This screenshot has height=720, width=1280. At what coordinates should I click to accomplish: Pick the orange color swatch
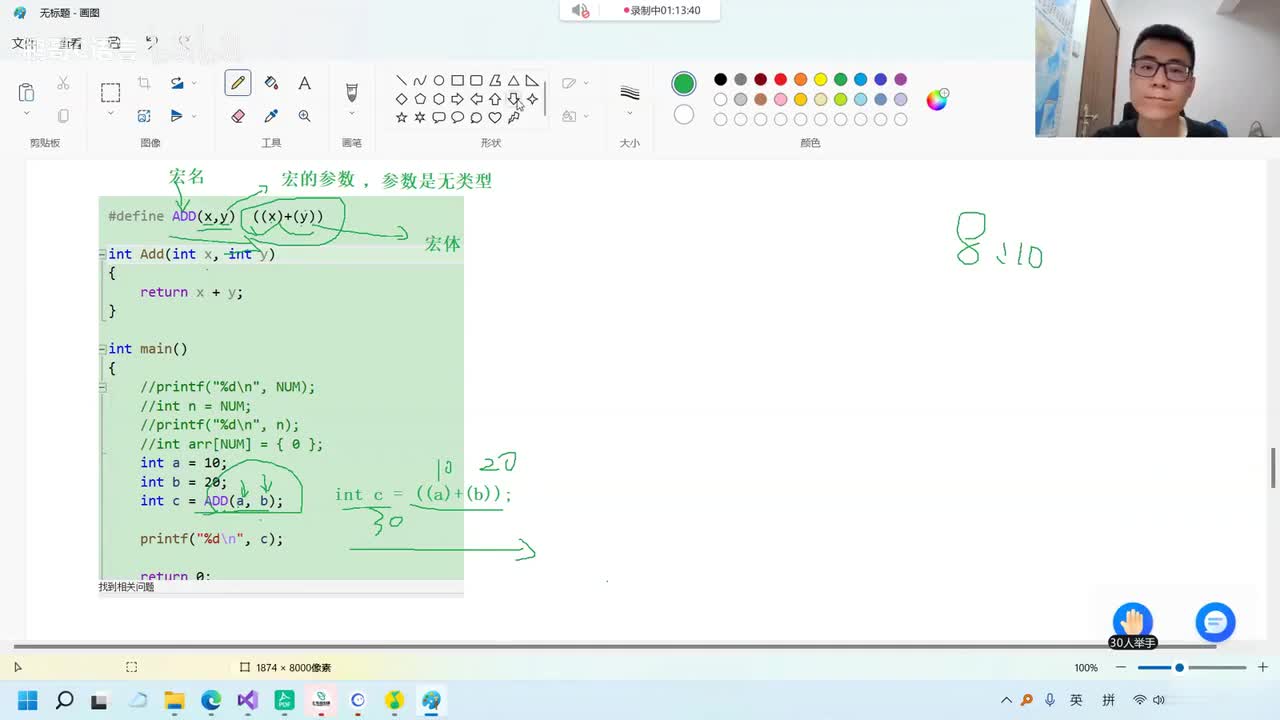800,80
